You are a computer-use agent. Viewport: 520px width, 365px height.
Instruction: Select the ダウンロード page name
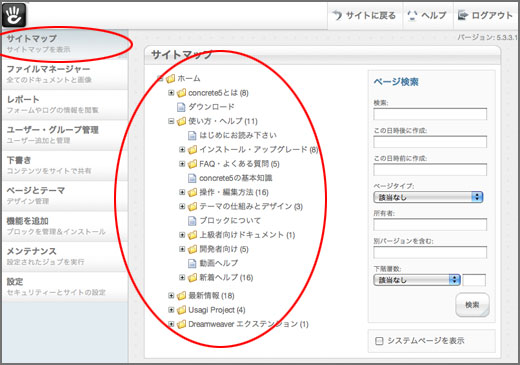tap(211, 107)
